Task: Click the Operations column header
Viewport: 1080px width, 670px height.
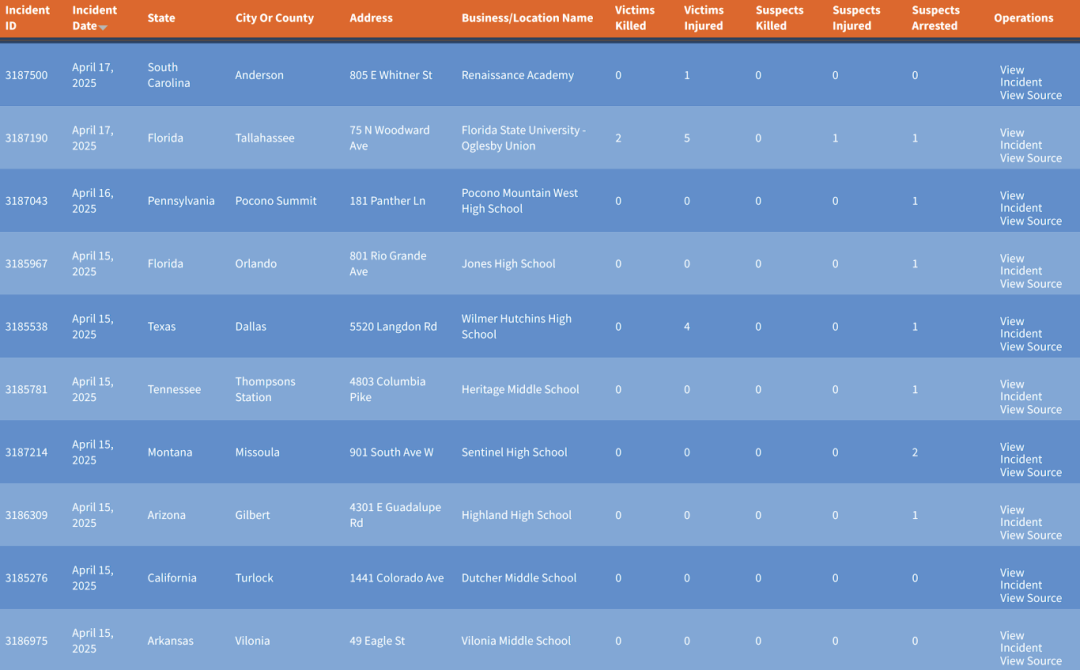Action: [1024, 18]
